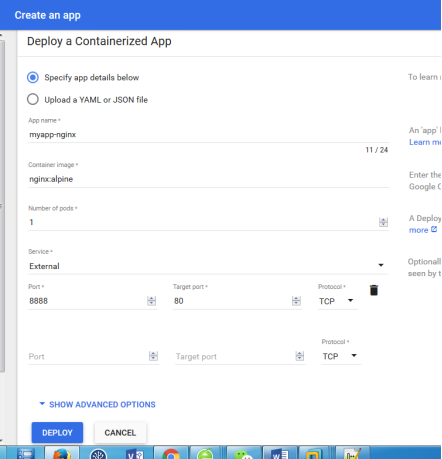Open the server manager taskbar icon
The width and height of the screenshot is (442, 459).
pos(26,453)
